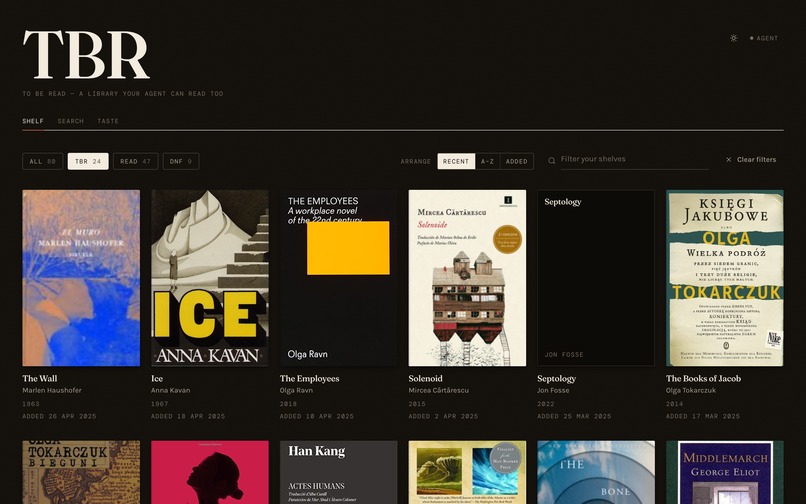Image resolution: width=806 pixels, height=504 pixels.
Task: Click Added 10 Apr 2025 text
Action: tap(317, 416)
